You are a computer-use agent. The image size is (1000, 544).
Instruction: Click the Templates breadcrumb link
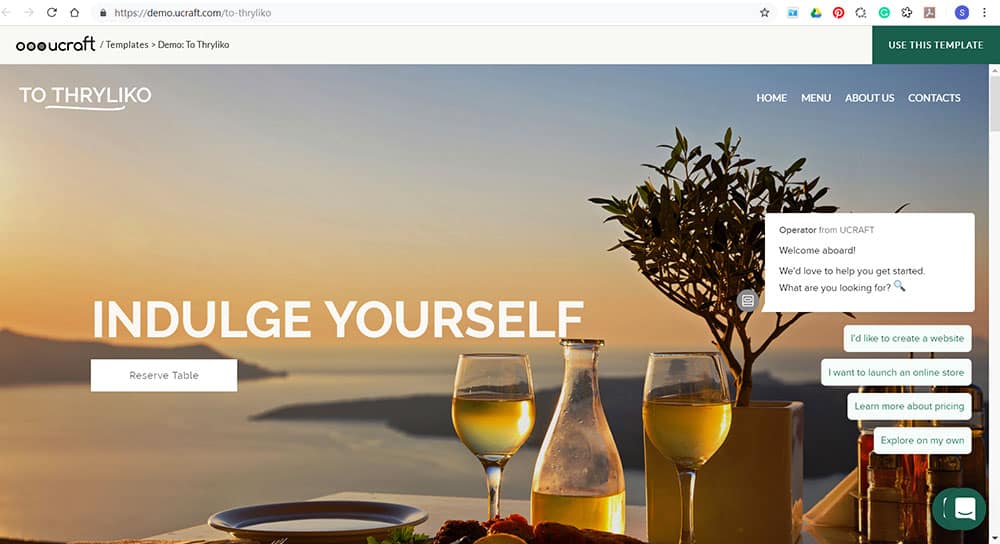click(127, 45)
